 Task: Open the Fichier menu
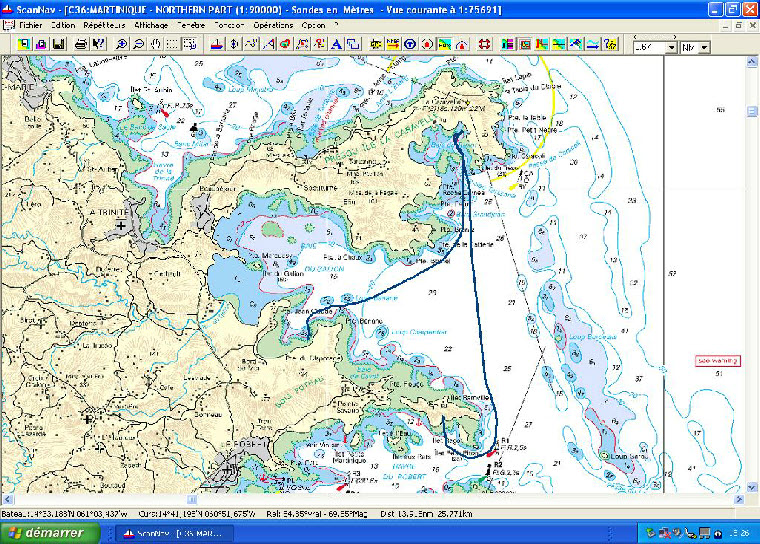(30, 24)
